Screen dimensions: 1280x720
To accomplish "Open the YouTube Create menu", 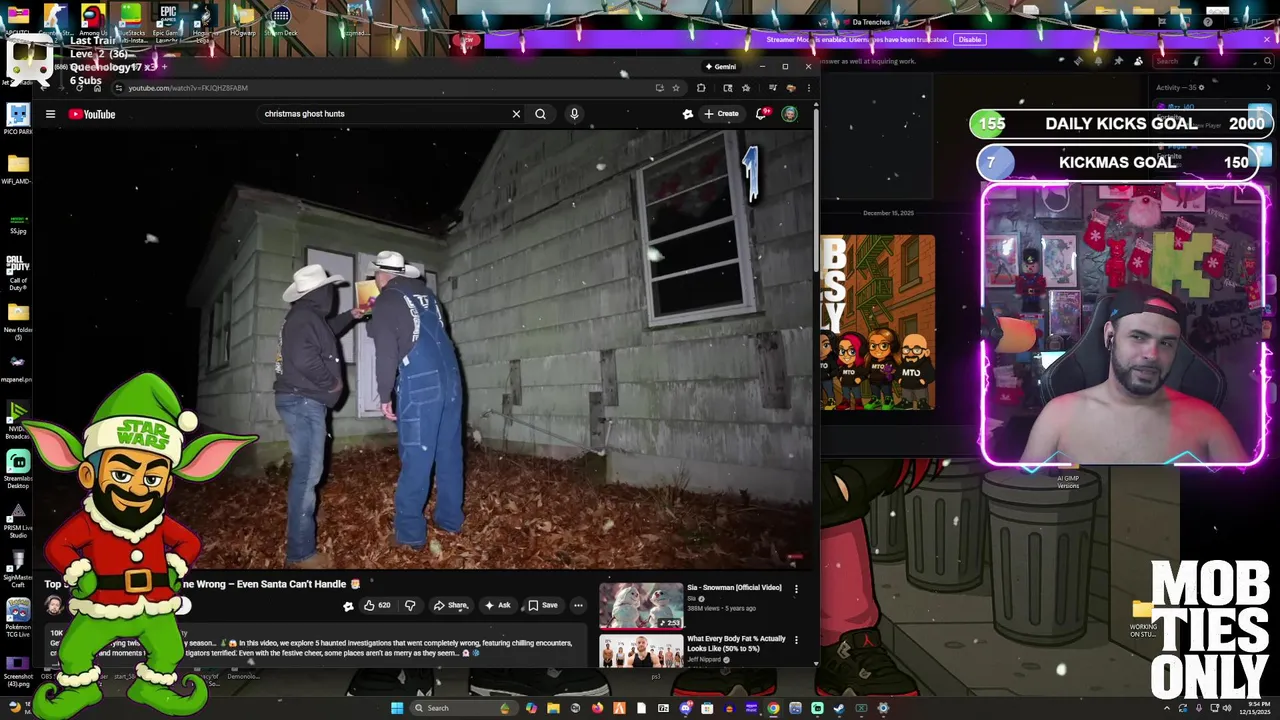I will pos(721,114).
